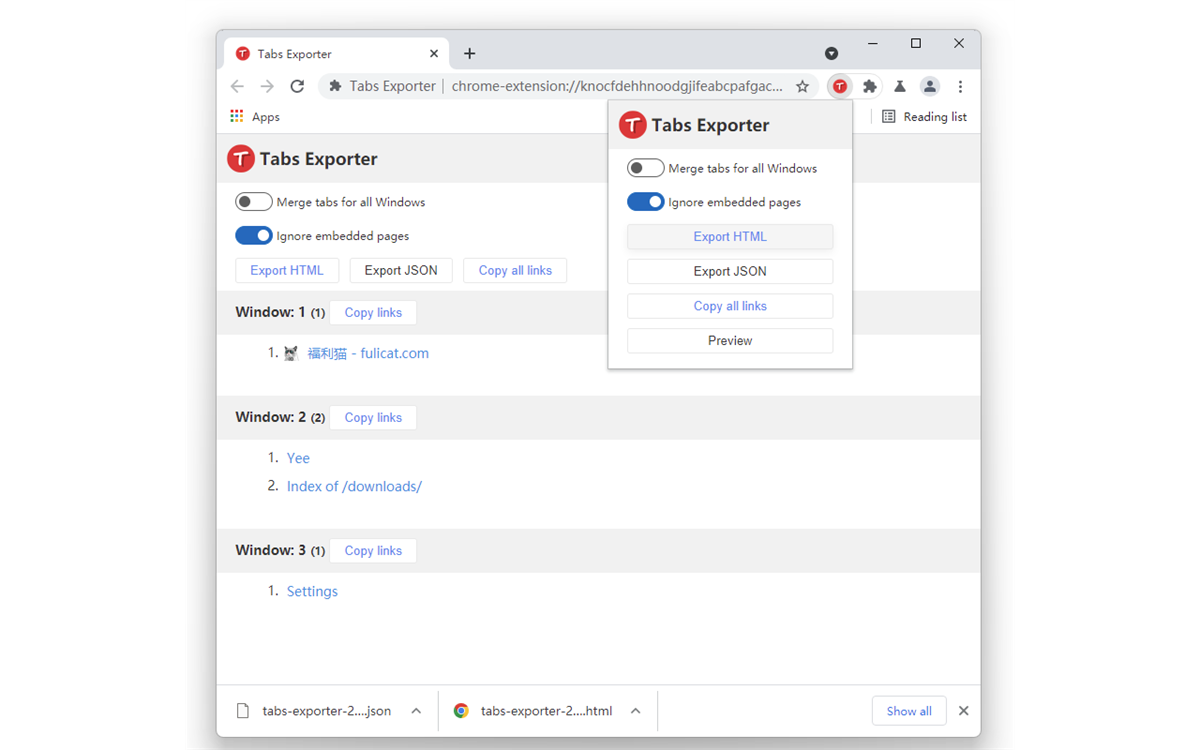Open the Yee link
This screenshot has height=750, width=1200.
298,458
